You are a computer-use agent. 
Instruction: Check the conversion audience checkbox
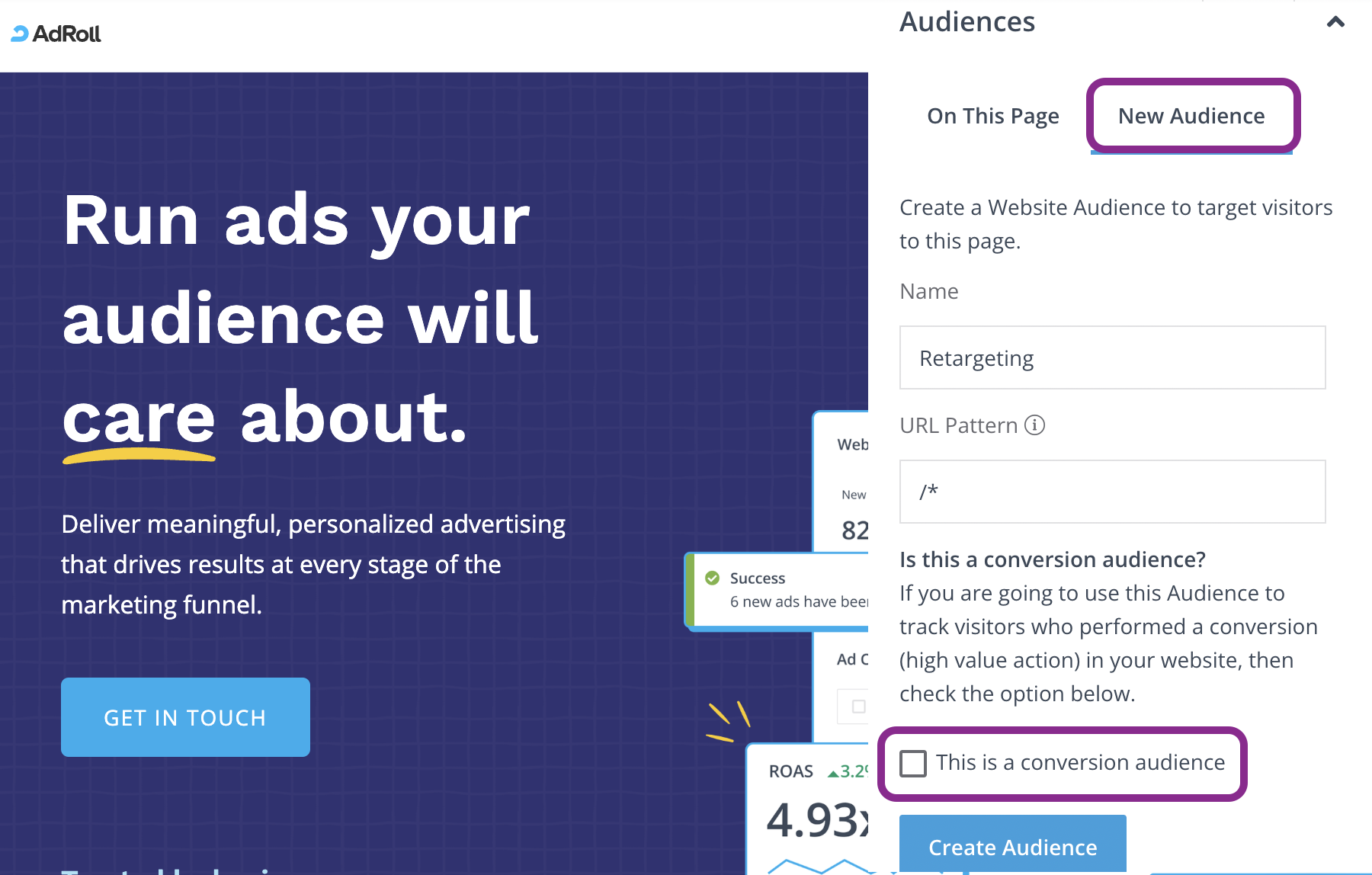[x=913, y=763]
